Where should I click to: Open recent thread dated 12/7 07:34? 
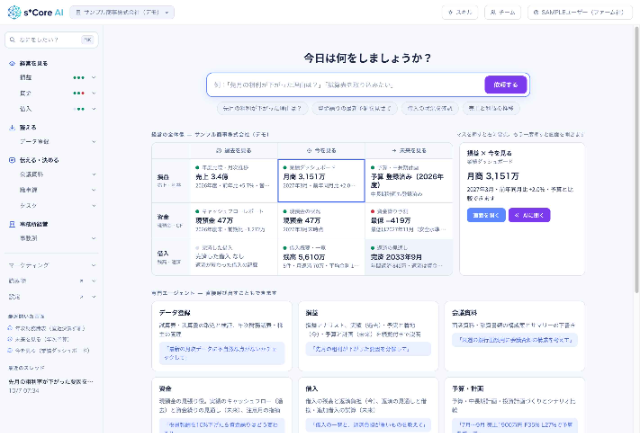(x=51, y=386)
